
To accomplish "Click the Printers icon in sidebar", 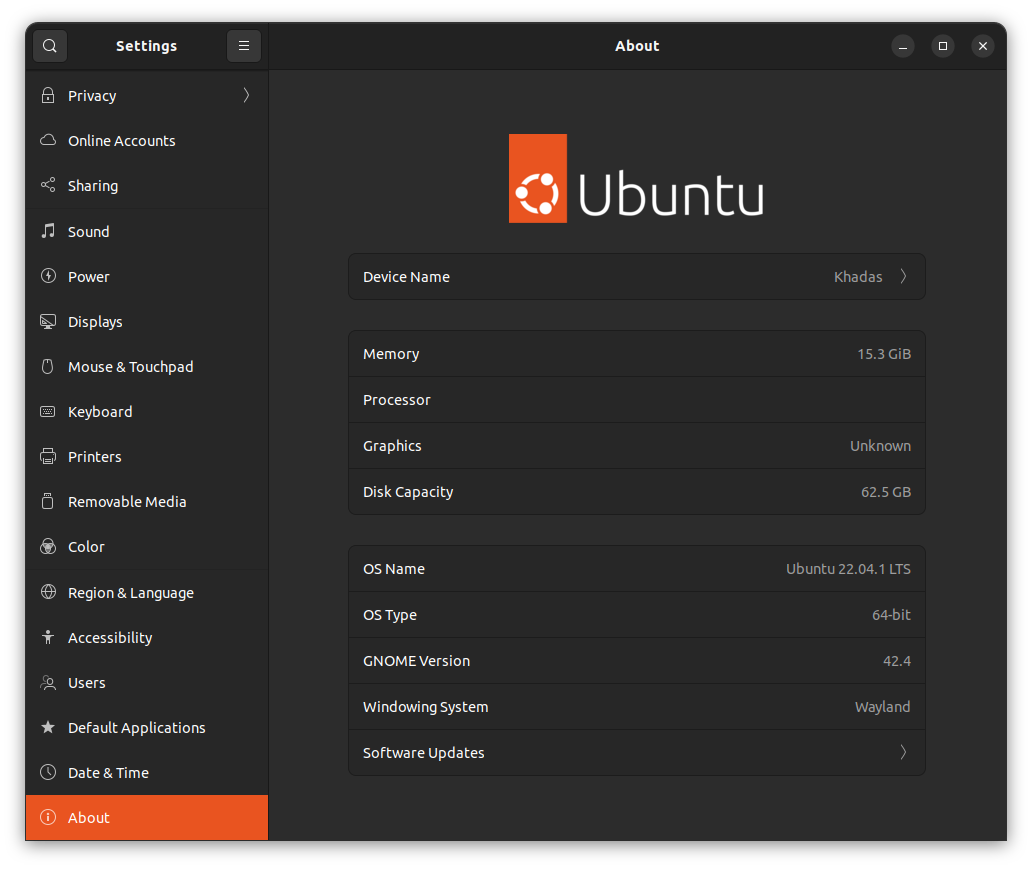I will [48, 456].
